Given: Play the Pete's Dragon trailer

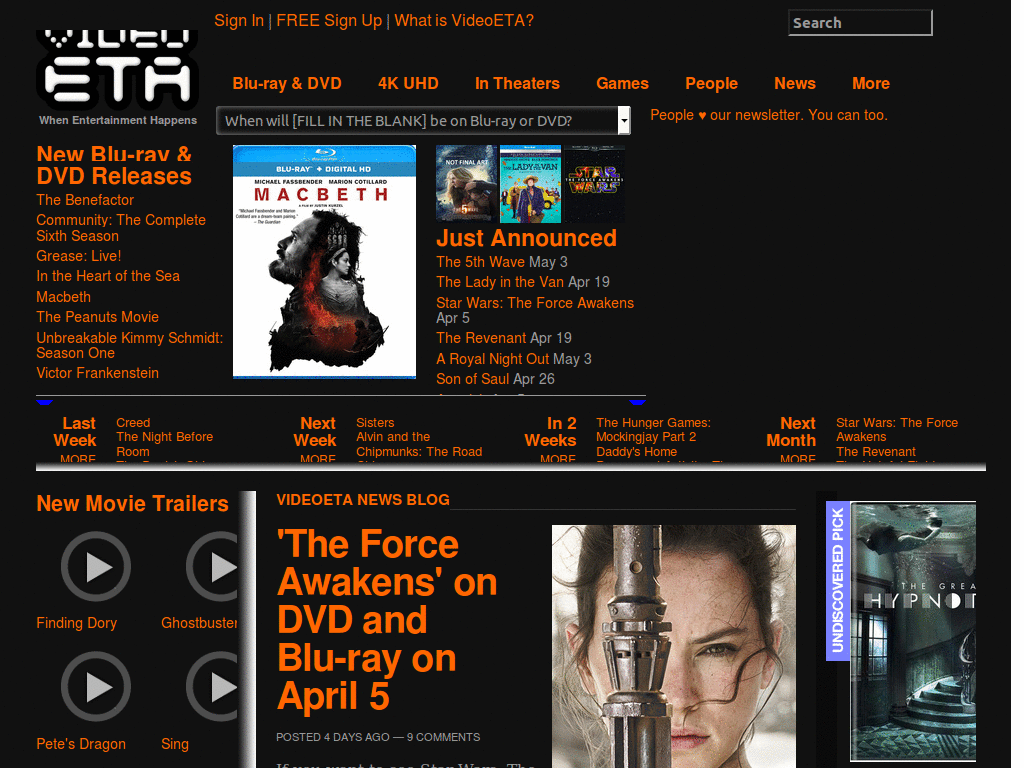Looking at the screenshot, I should [96, 686].
